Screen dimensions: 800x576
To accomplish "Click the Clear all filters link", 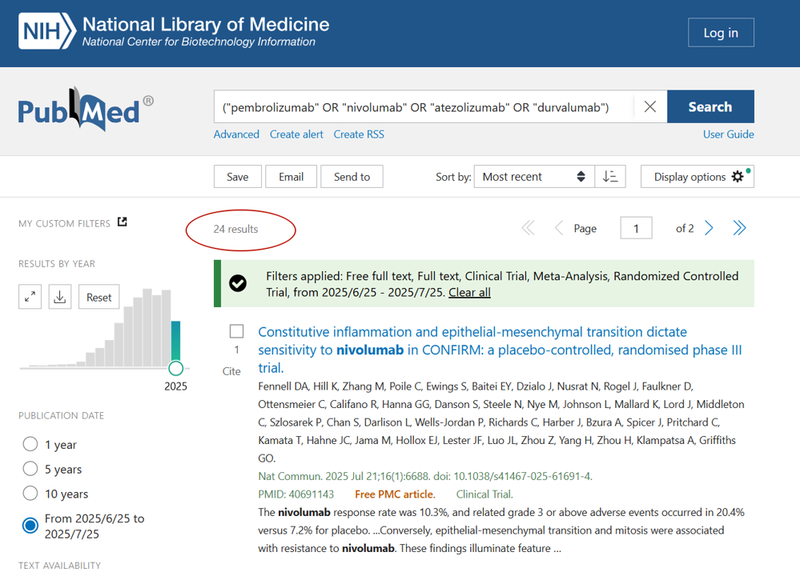I will pos(469,292).
